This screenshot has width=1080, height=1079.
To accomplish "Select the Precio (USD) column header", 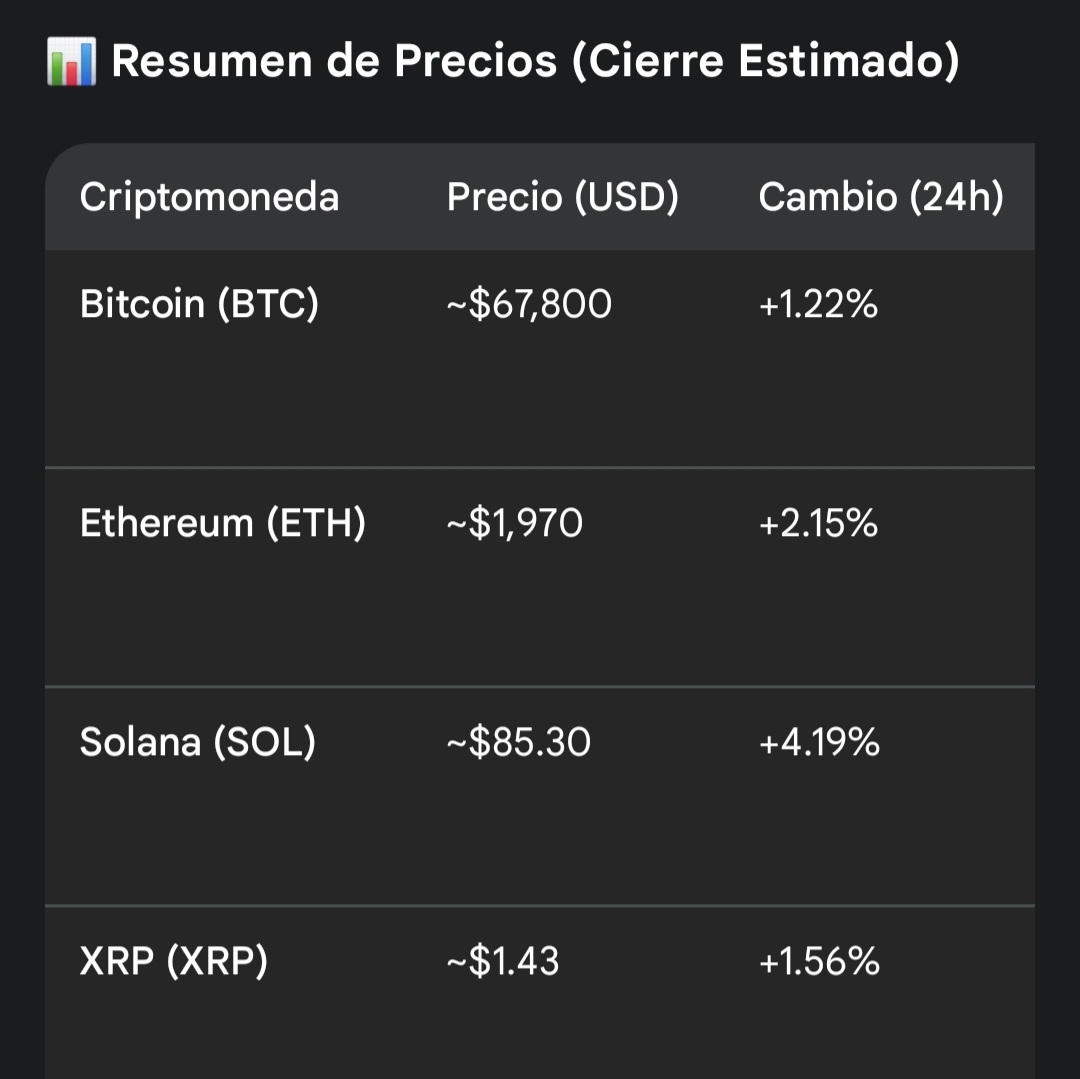I will [x=562, y=197].
